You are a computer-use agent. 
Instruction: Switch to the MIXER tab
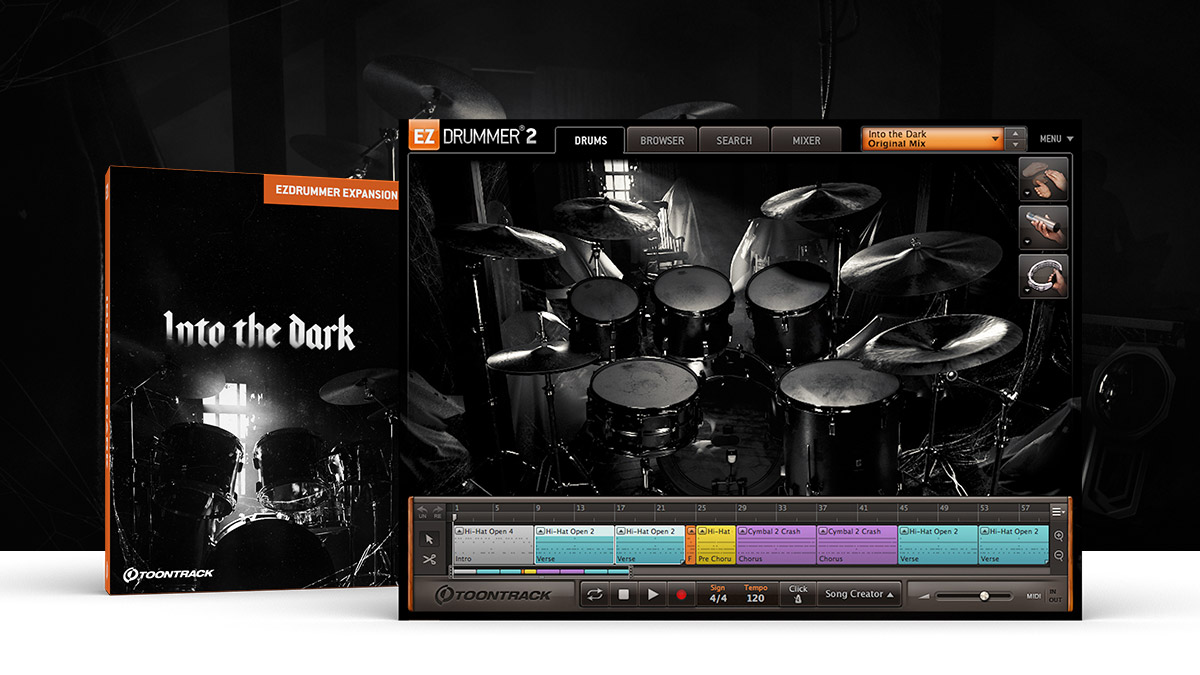pos(806,140)
